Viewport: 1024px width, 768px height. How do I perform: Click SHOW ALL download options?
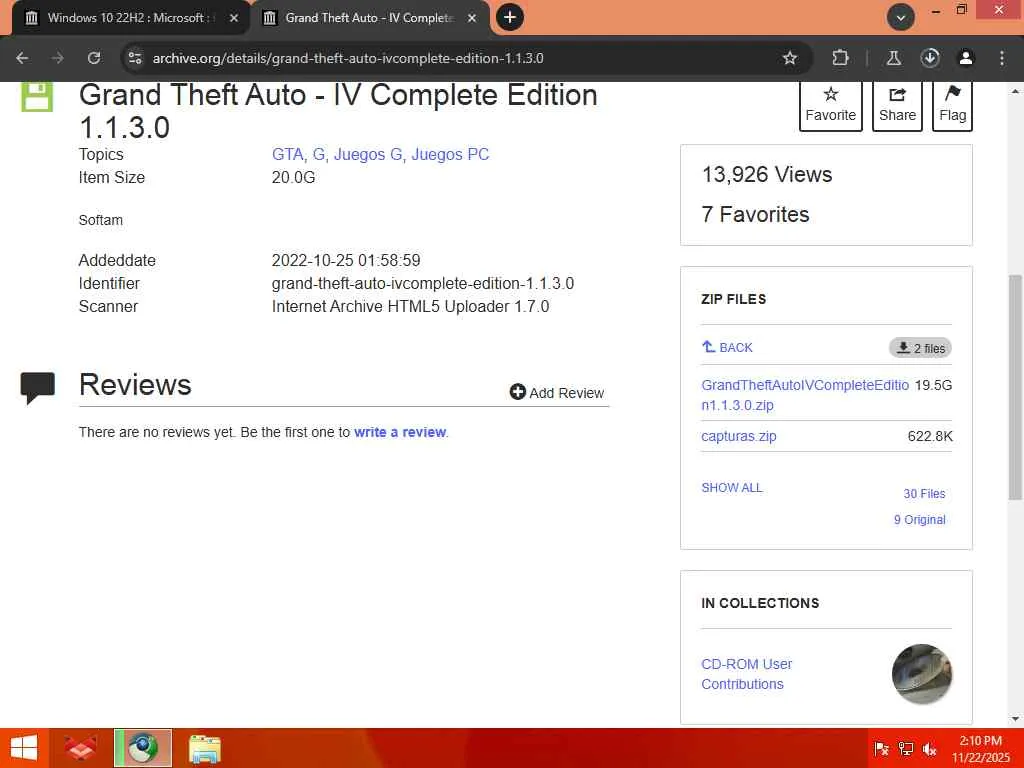(731, 488)
